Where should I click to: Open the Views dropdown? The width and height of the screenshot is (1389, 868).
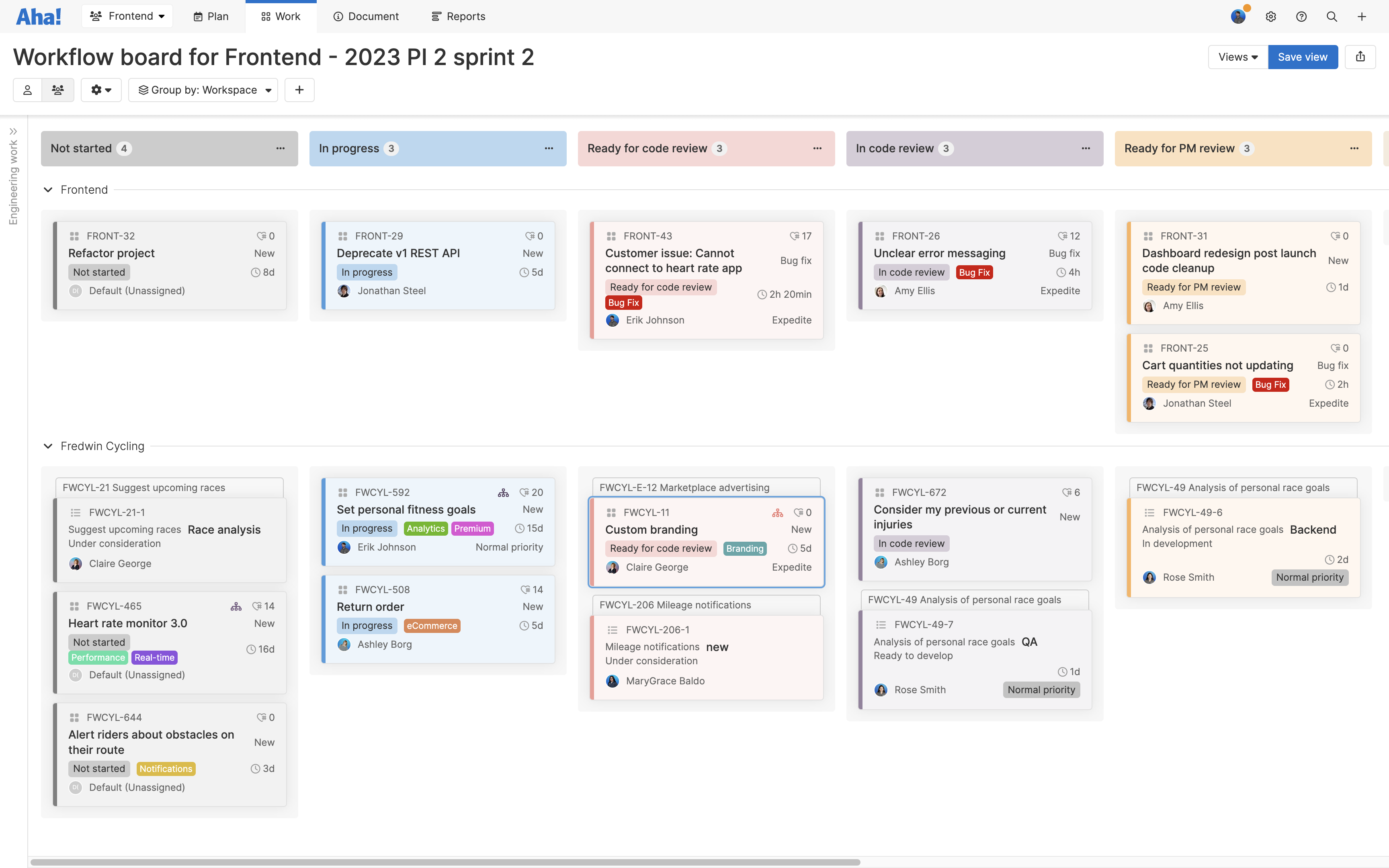[x=1237, y=57]
